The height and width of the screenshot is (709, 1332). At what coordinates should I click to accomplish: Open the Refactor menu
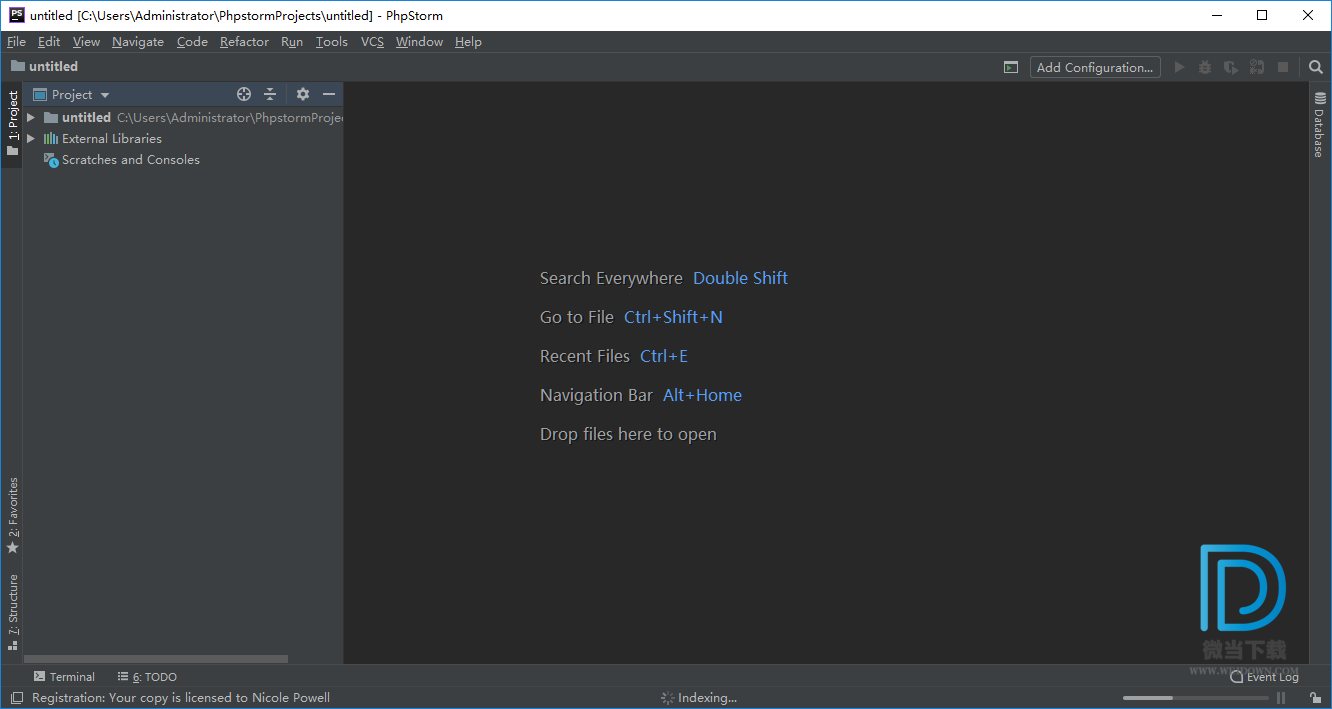244,42
